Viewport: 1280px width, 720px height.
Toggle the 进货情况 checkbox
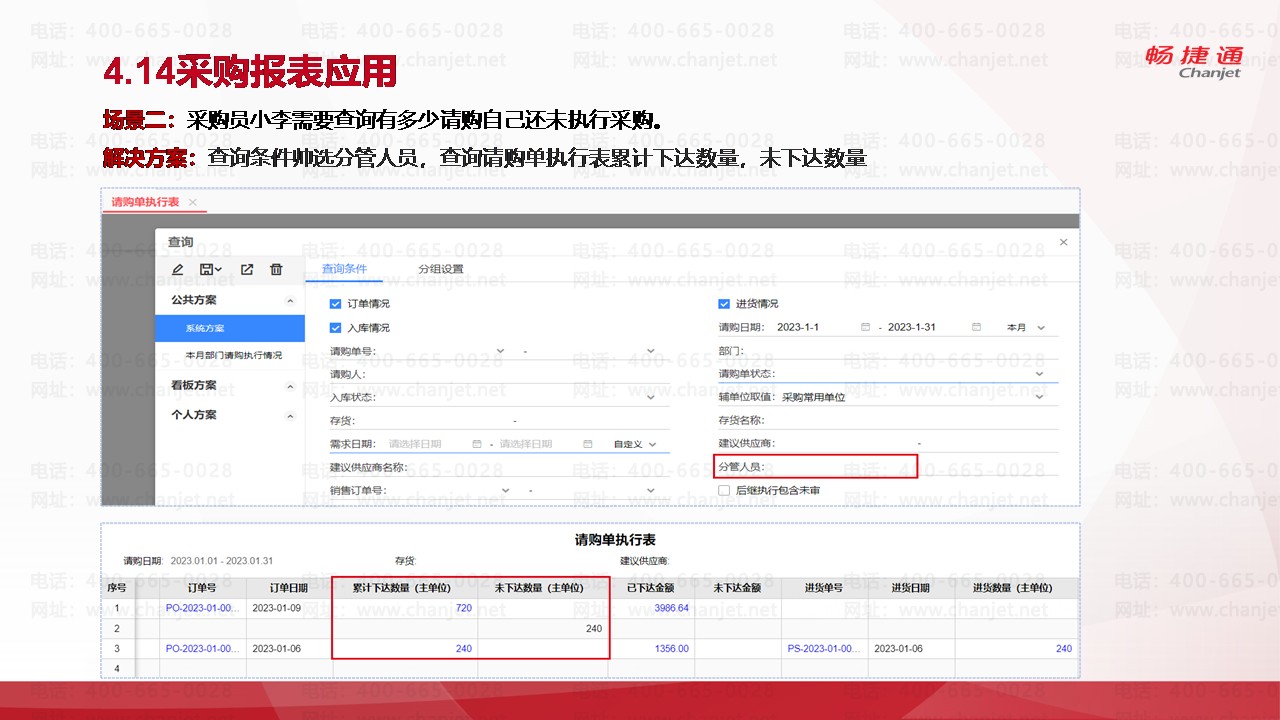pyautogui.click(x=724, y=304)
